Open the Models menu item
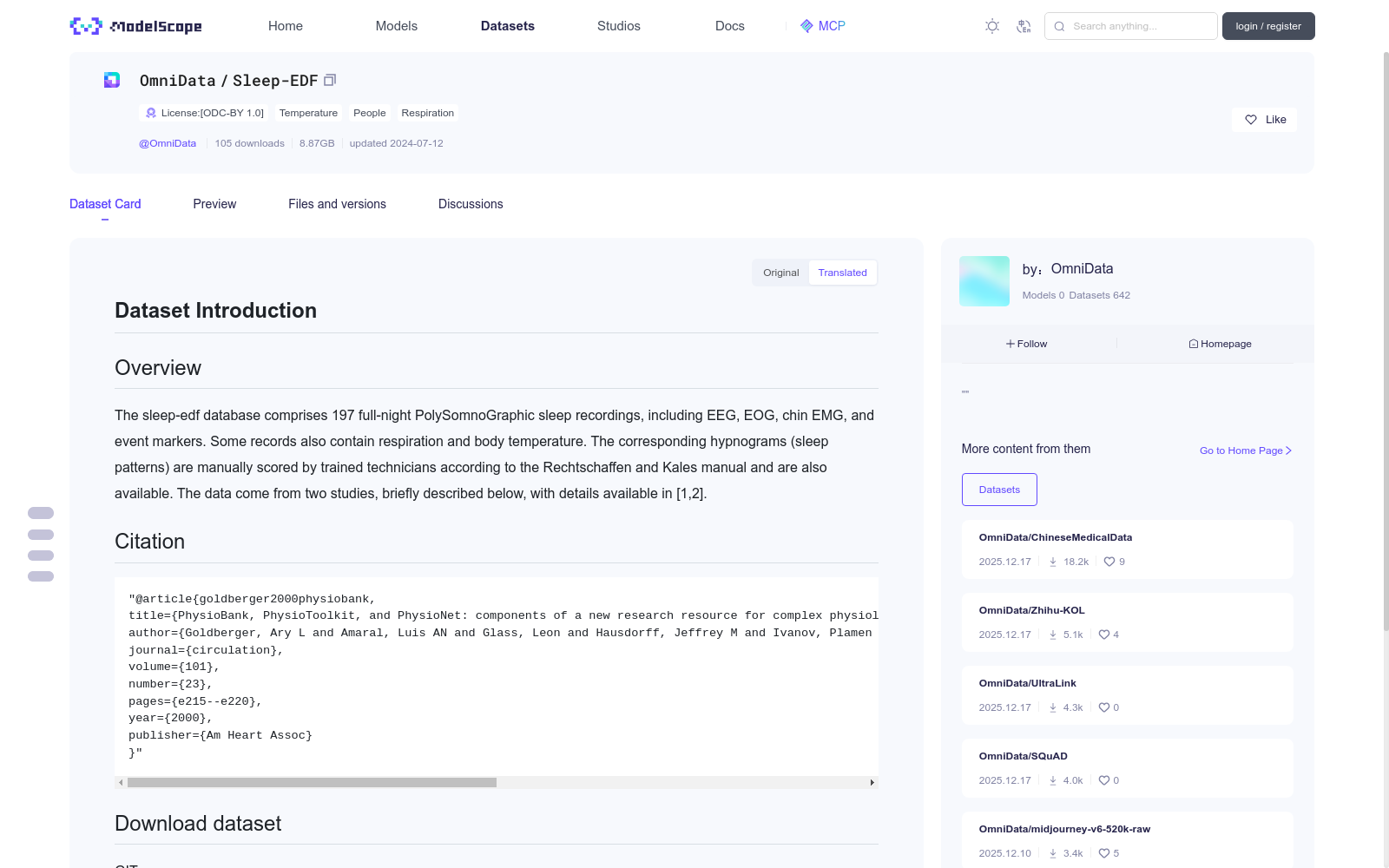The width and height of the screenshot is (1389, 868). pyautogui.click(x=397, y=26)
